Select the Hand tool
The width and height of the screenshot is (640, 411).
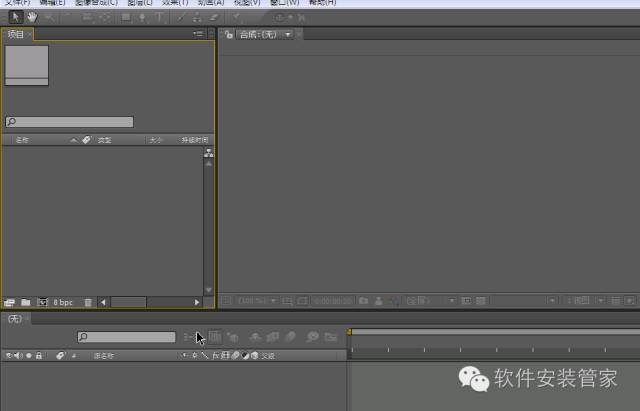(x=32, y=17)
